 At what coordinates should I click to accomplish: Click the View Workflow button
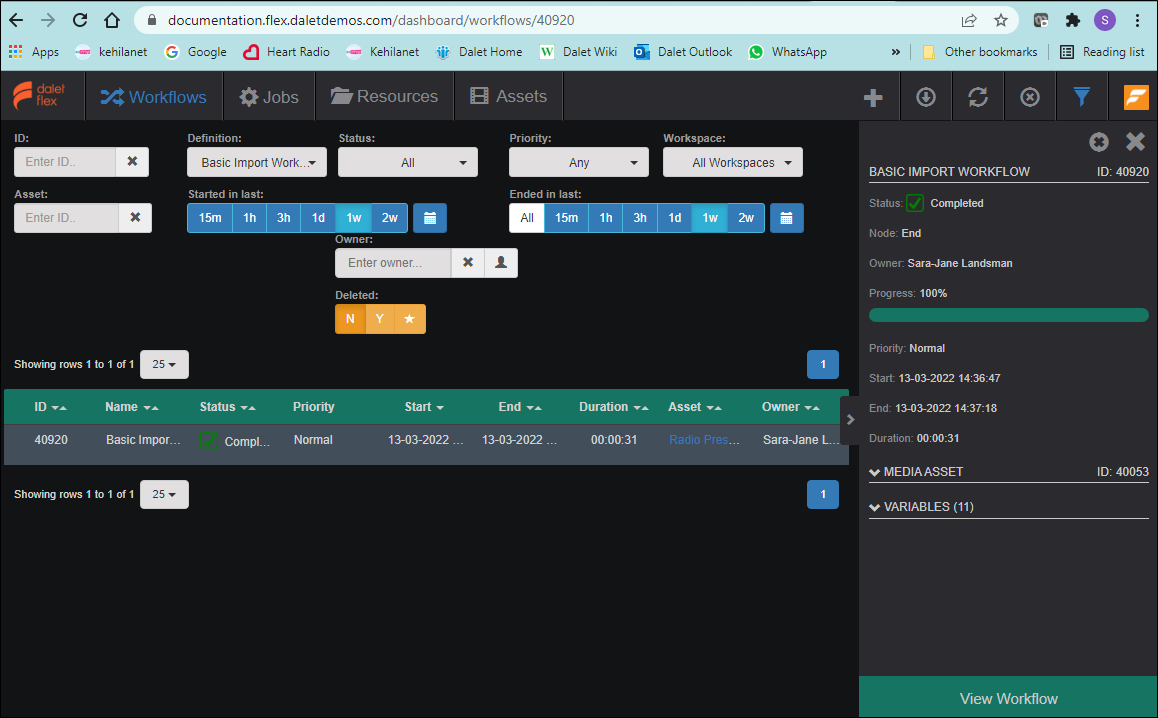[1008, 698]
